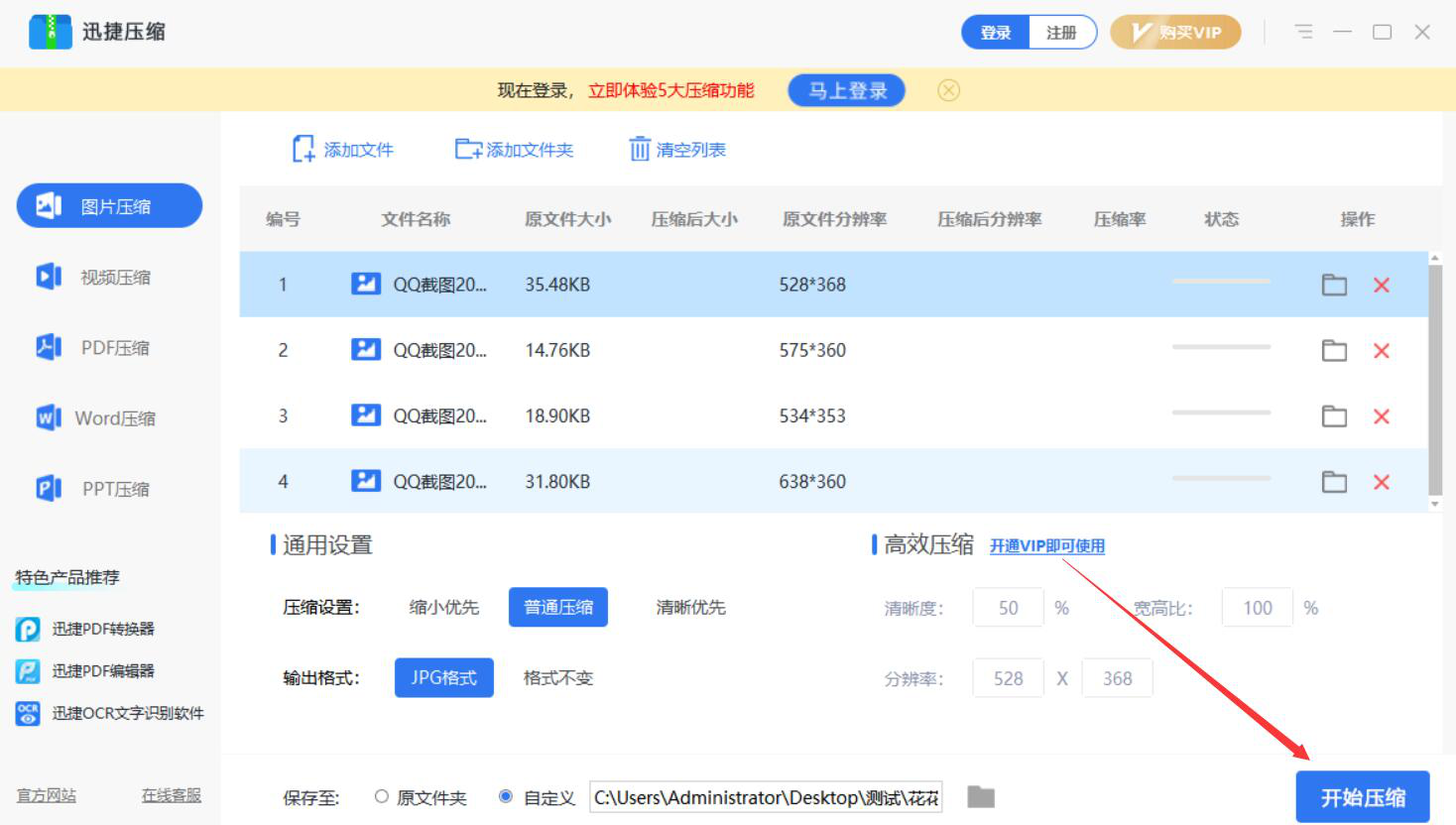
Task: Select the original folder radio option
Action: (382, 797)
